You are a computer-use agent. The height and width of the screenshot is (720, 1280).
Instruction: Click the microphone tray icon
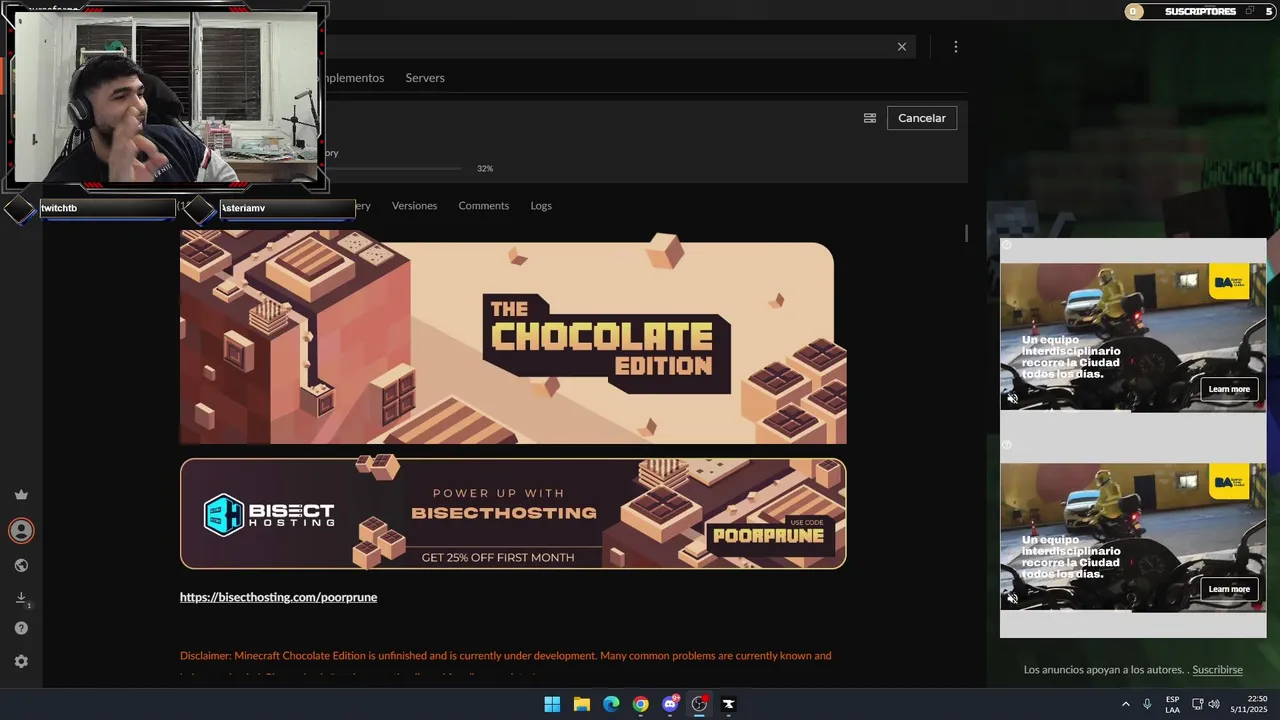pos(1147,704)
